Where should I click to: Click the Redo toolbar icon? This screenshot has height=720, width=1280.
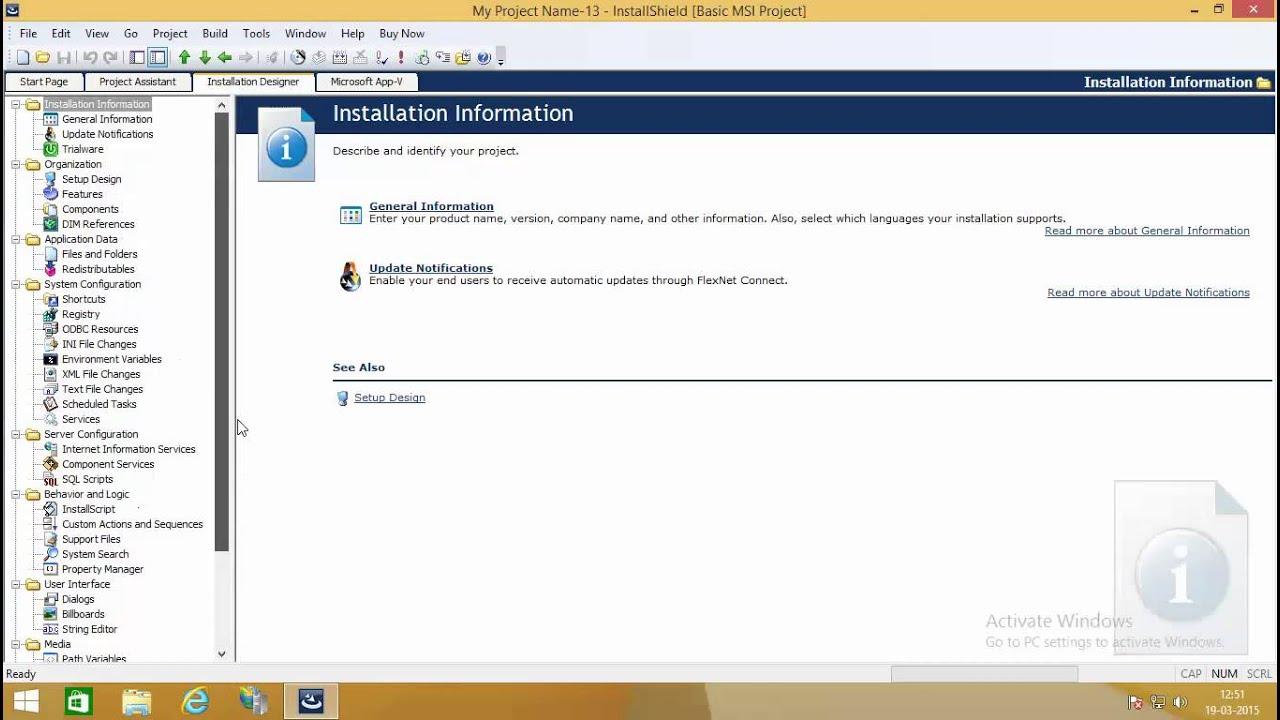click(110, 58)
